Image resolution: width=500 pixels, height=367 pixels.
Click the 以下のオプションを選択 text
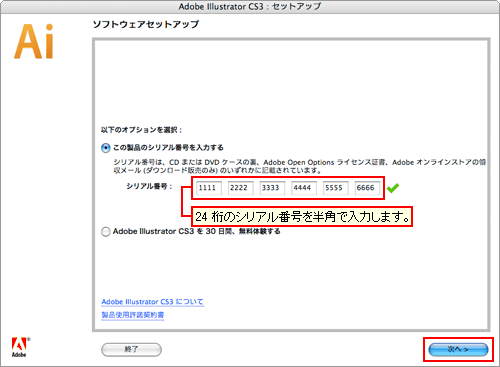[141, 130]
